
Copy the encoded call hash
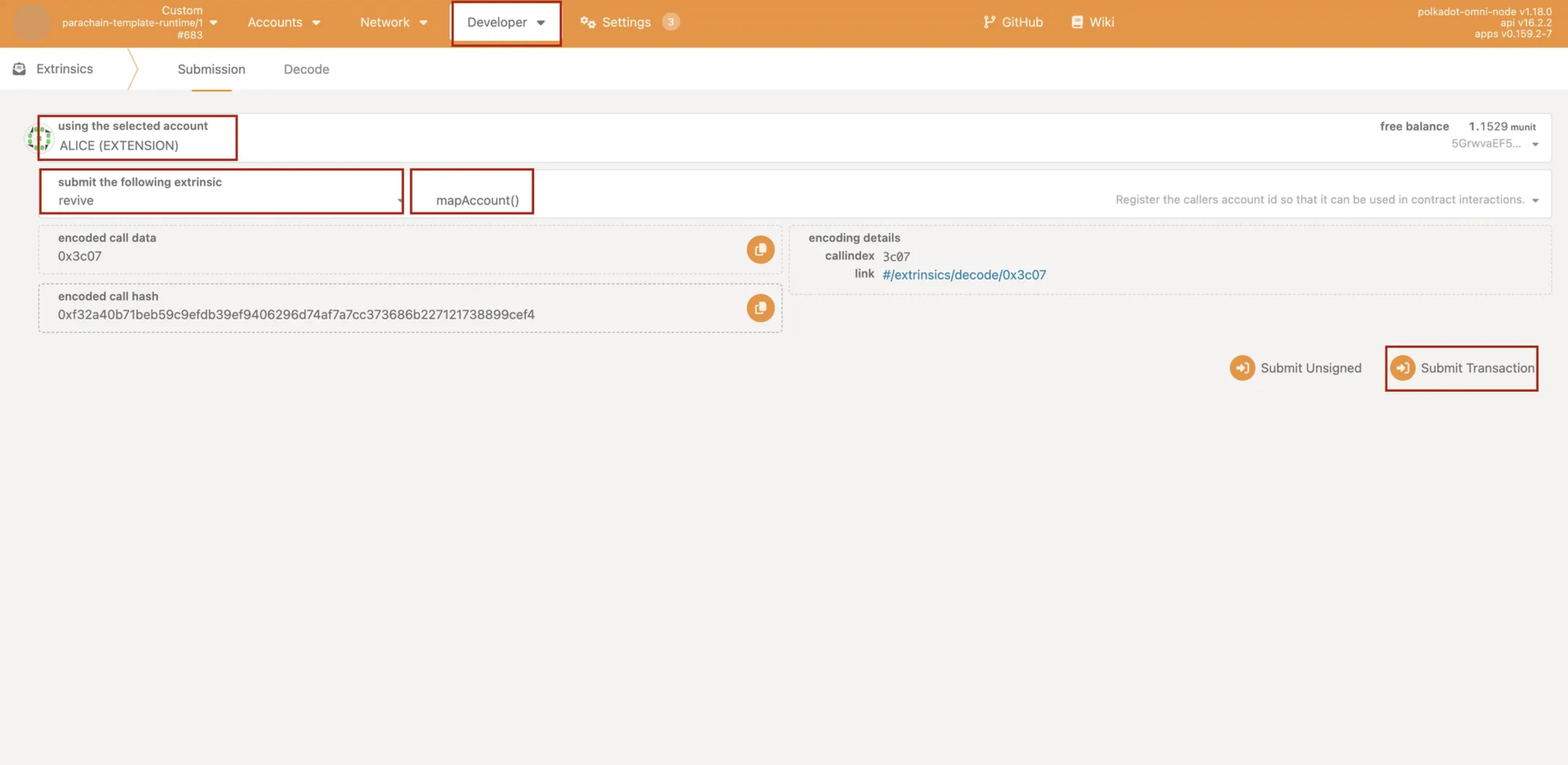(x=760, y=308)
